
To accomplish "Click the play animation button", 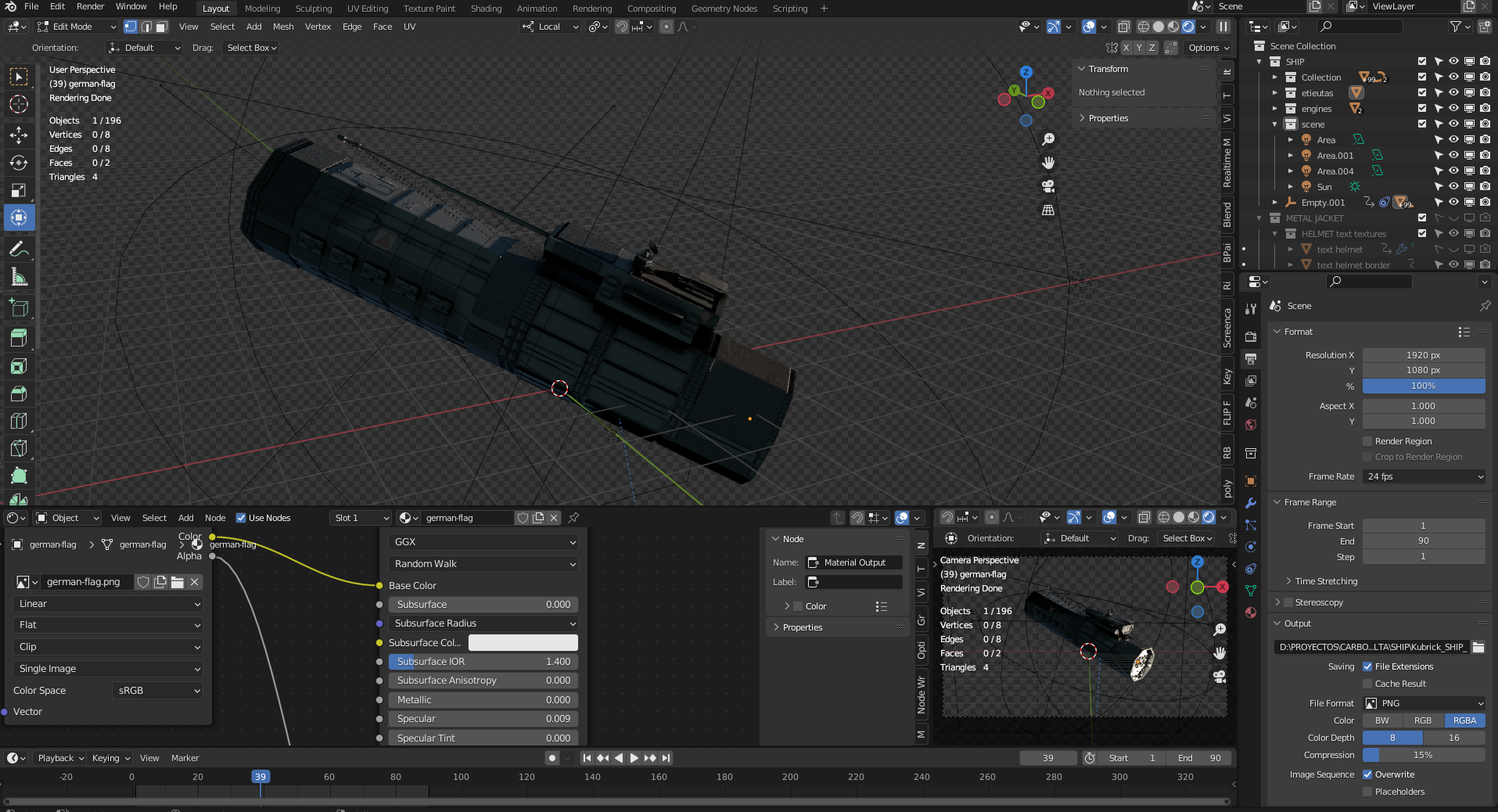I will (x=634, y=758).
